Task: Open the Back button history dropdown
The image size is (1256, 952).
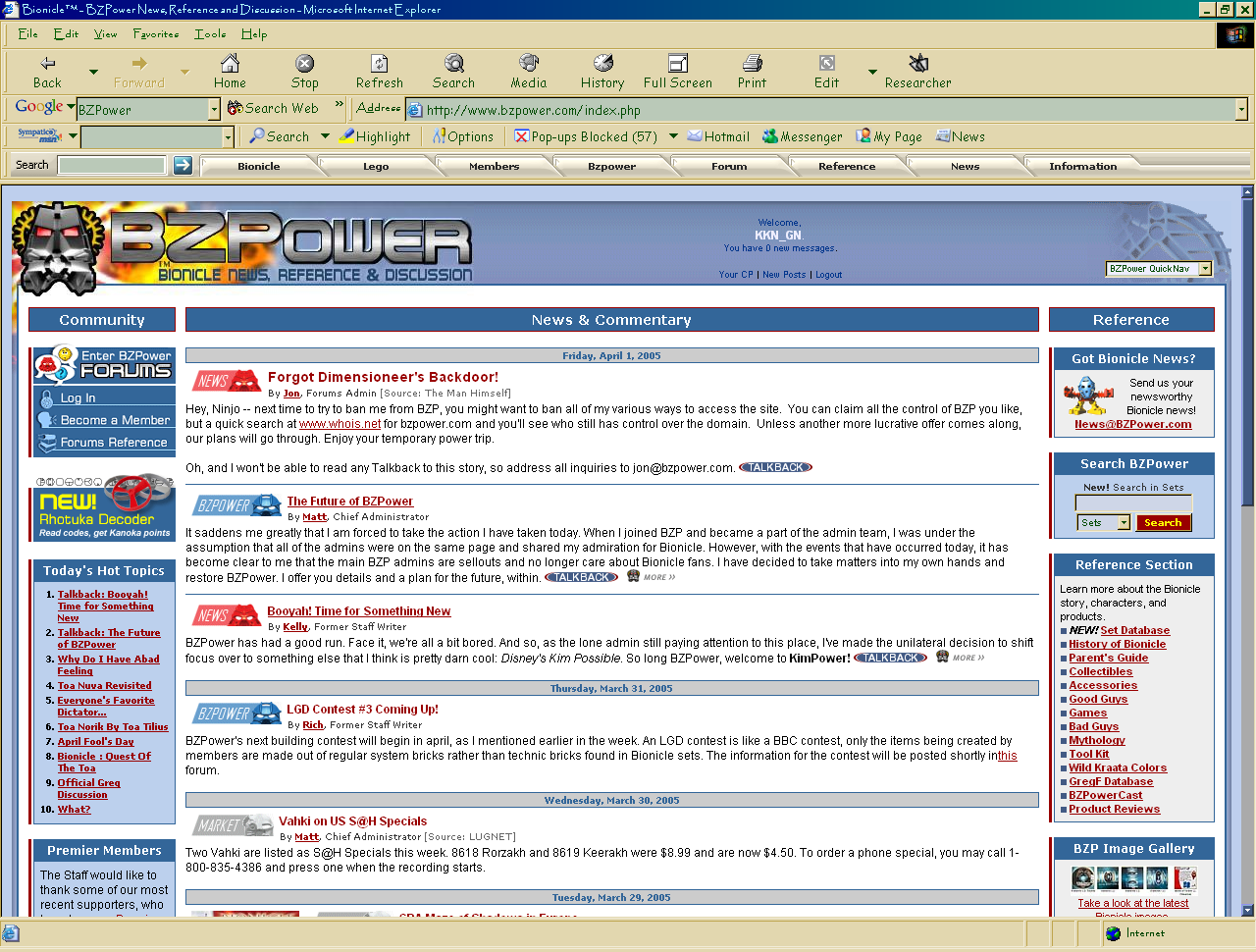Action: 93,72
